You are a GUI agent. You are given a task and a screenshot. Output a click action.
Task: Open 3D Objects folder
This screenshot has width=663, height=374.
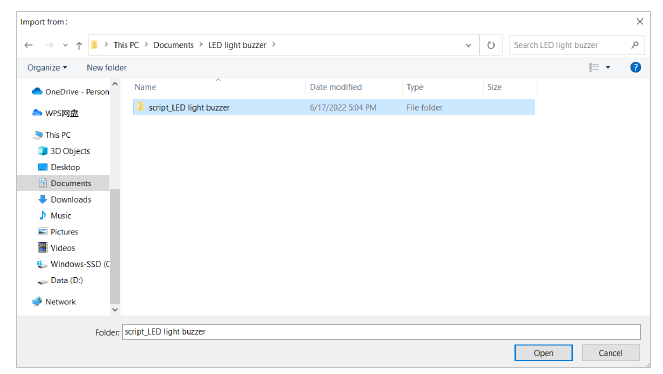pyautogui.click(x=64, y=151)
